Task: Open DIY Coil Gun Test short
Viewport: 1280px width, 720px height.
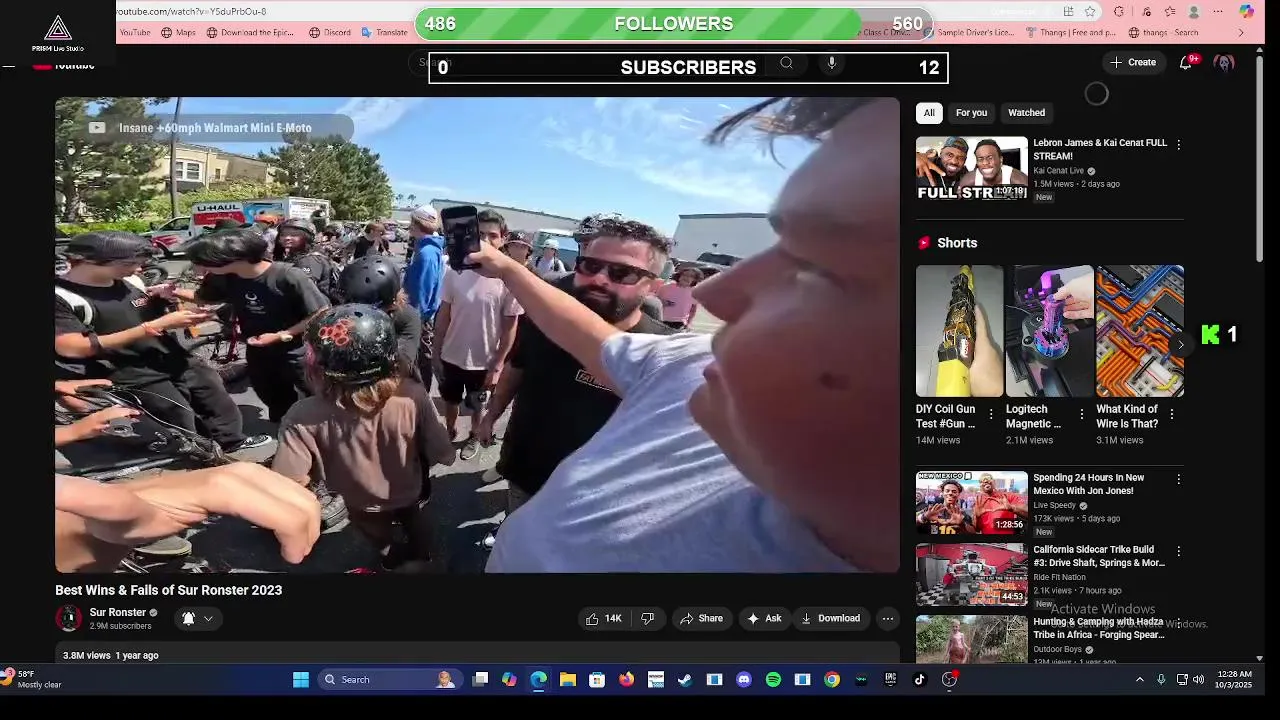Action: coord(959,331)
